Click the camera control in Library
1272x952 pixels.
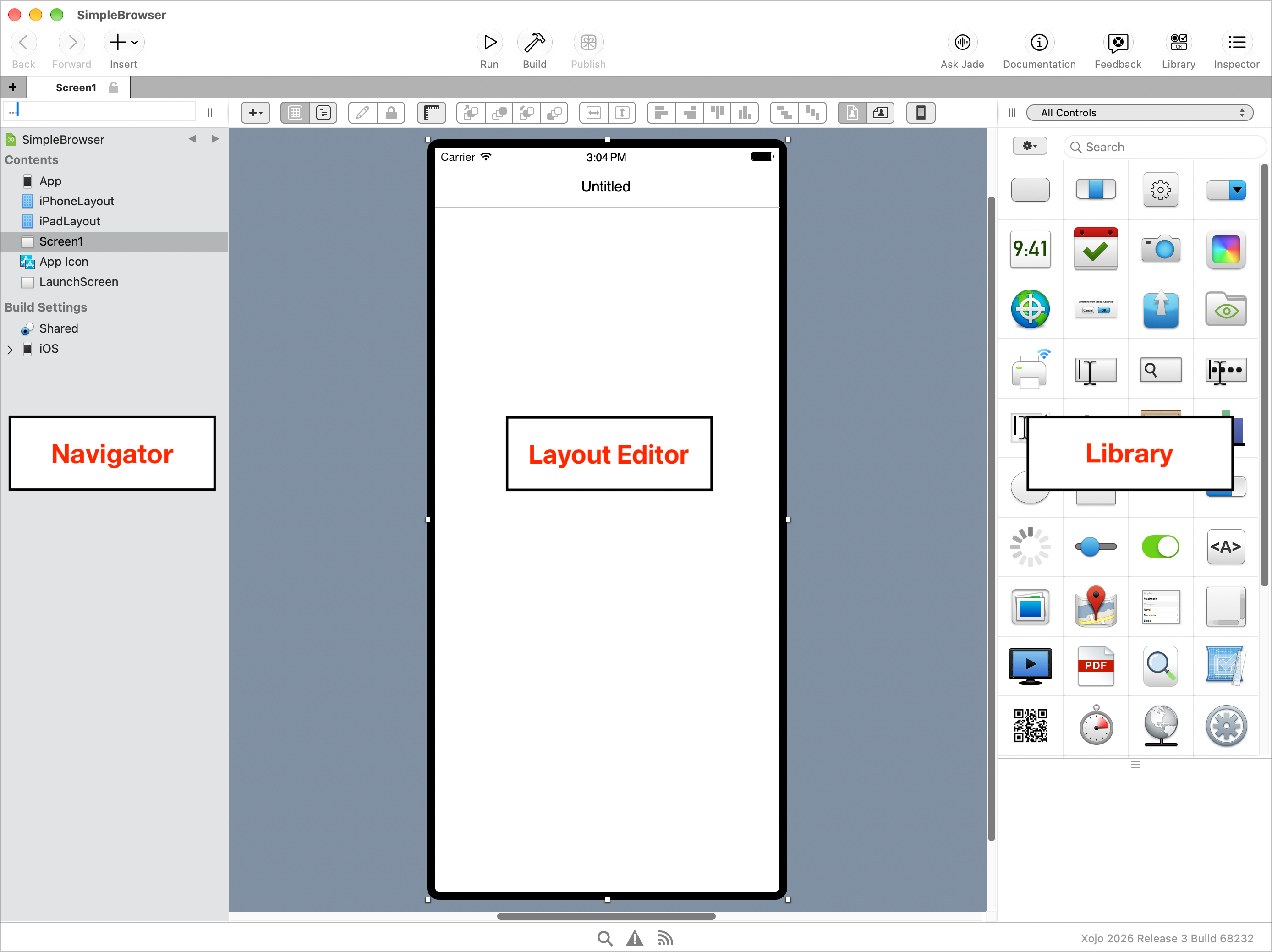pos(1161,248)
